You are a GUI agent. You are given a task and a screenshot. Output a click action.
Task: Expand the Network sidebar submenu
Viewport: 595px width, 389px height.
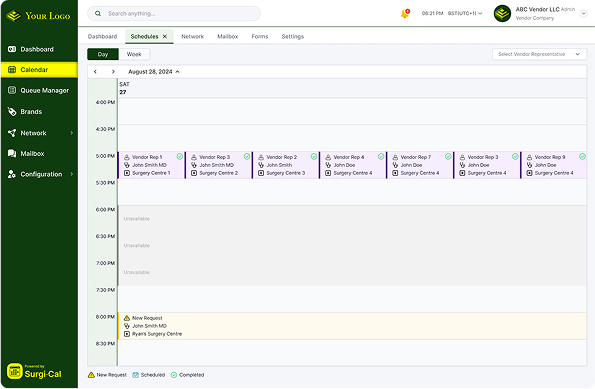tap(72, 133)
